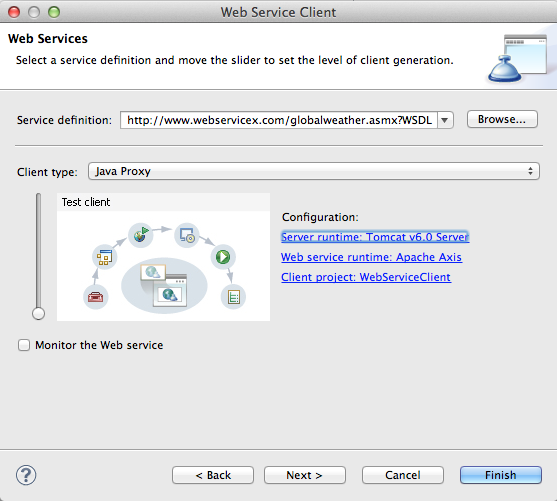Open the help question mark icon
The width and height of the screenshot is (557, 501).
tap(26, 475)
